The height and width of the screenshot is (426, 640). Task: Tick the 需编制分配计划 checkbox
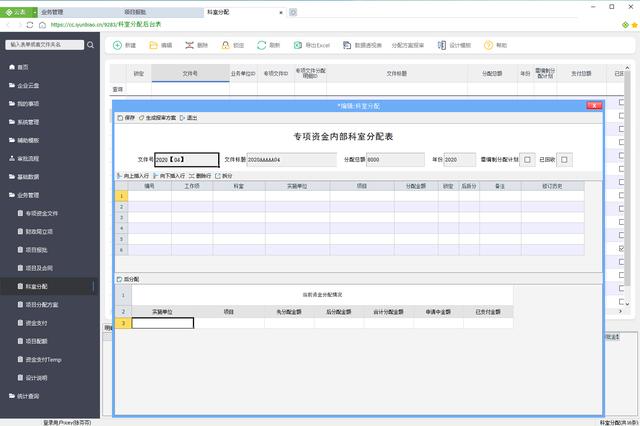(x=527, y=160)
